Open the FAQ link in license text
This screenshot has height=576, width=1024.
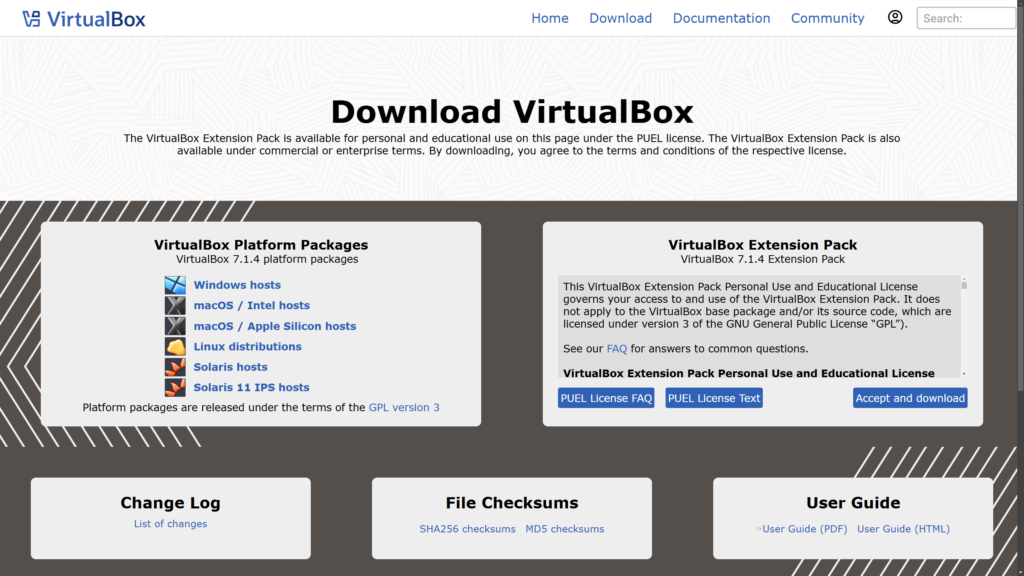click(x=616, y=349)
